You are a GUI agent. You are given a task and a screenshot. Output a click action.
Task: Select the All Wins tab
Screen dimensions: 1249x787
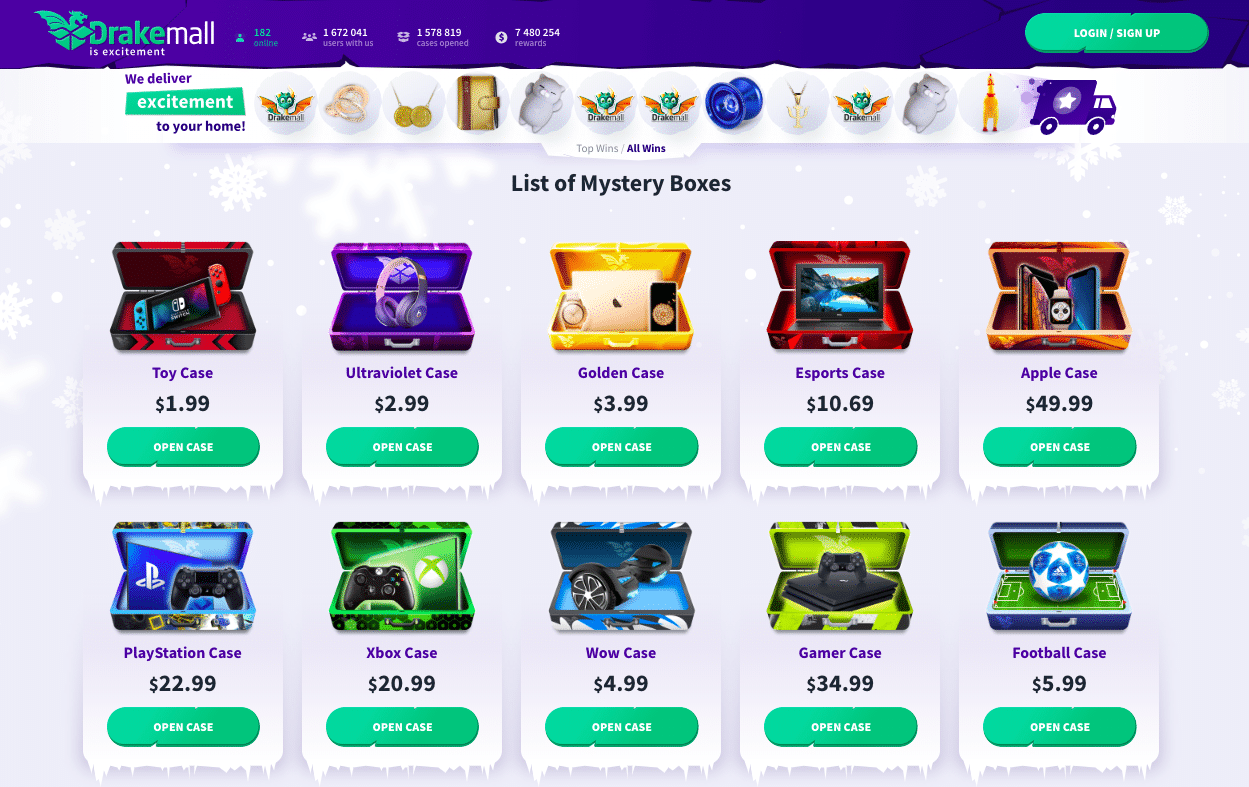click(646, 149)
